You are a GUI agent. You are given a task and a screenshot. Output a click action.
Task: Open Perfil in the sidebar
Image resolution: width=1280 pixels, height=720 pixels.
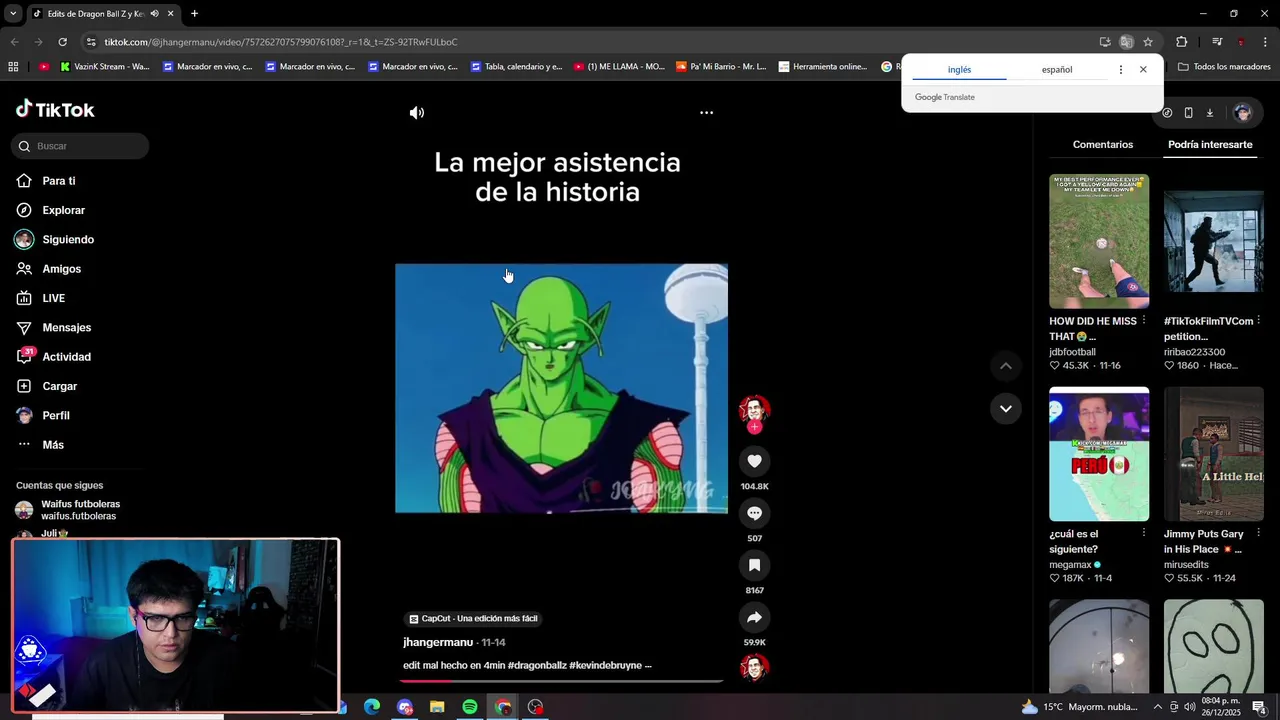(x=55, y=416)
